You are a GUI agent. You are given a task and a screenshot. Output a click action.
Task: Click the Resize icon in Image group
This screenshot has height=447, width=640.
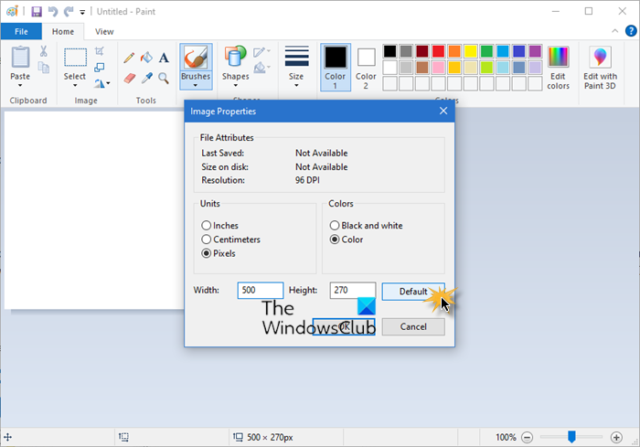click(x=99, y=67)
